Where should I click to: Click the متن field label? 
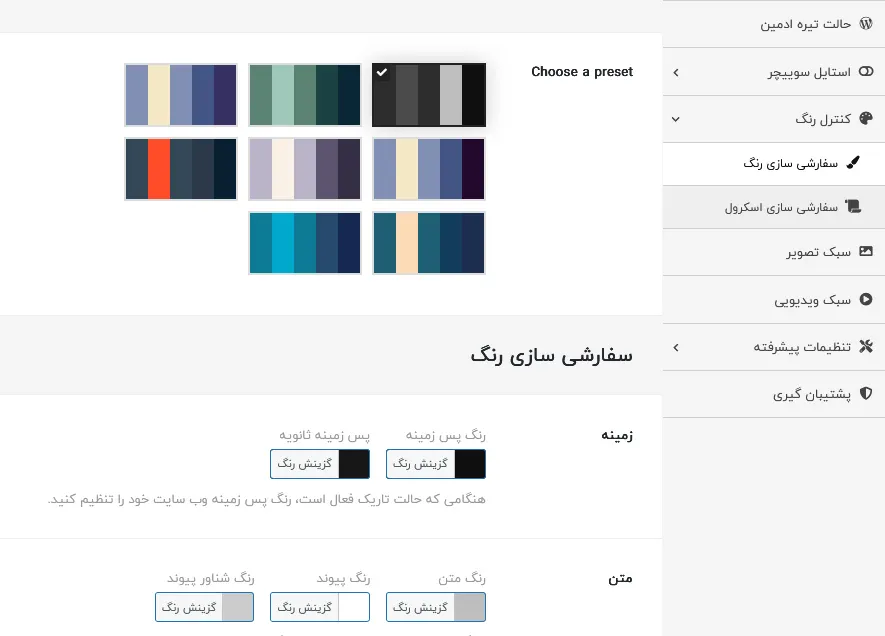click(620, 578)
